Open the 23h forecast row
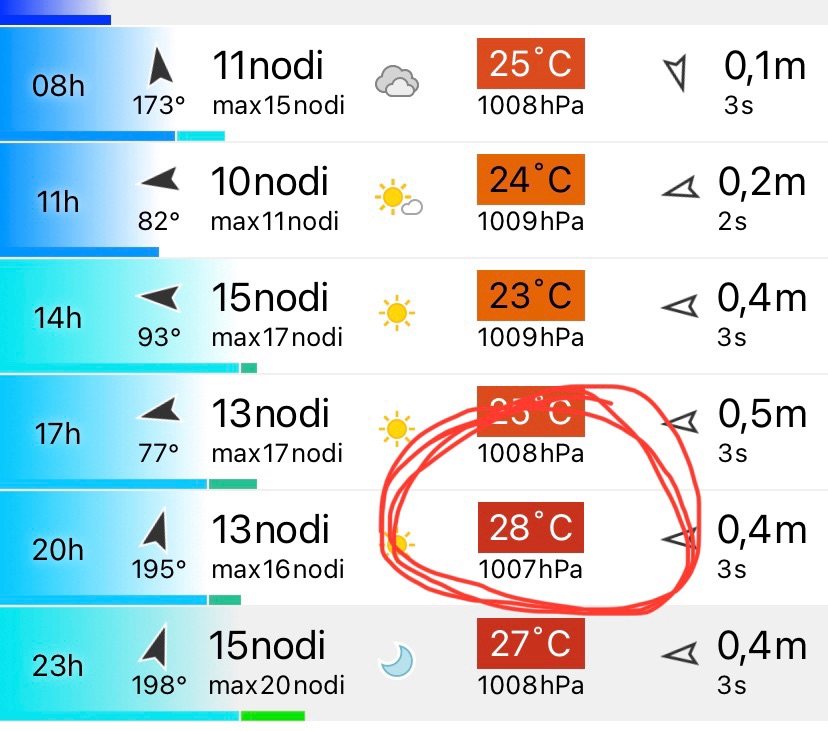This screenshot has height=731, width=828. [x=414, y=662]
